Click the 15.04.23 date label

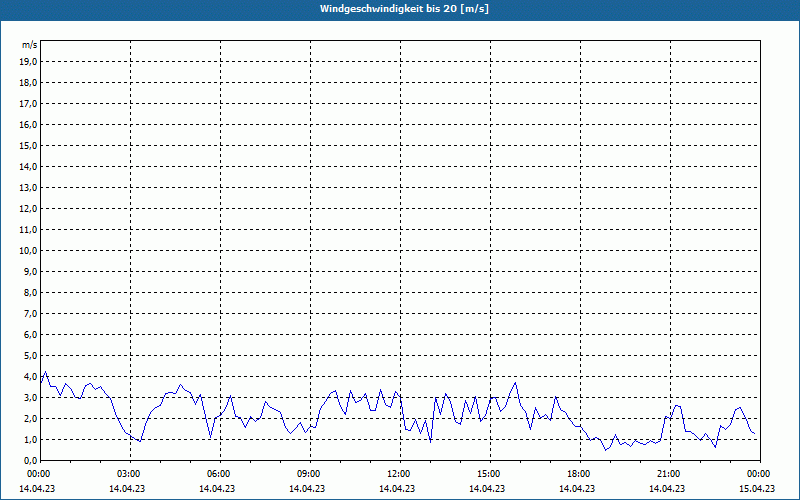click(x=757, y=489)
